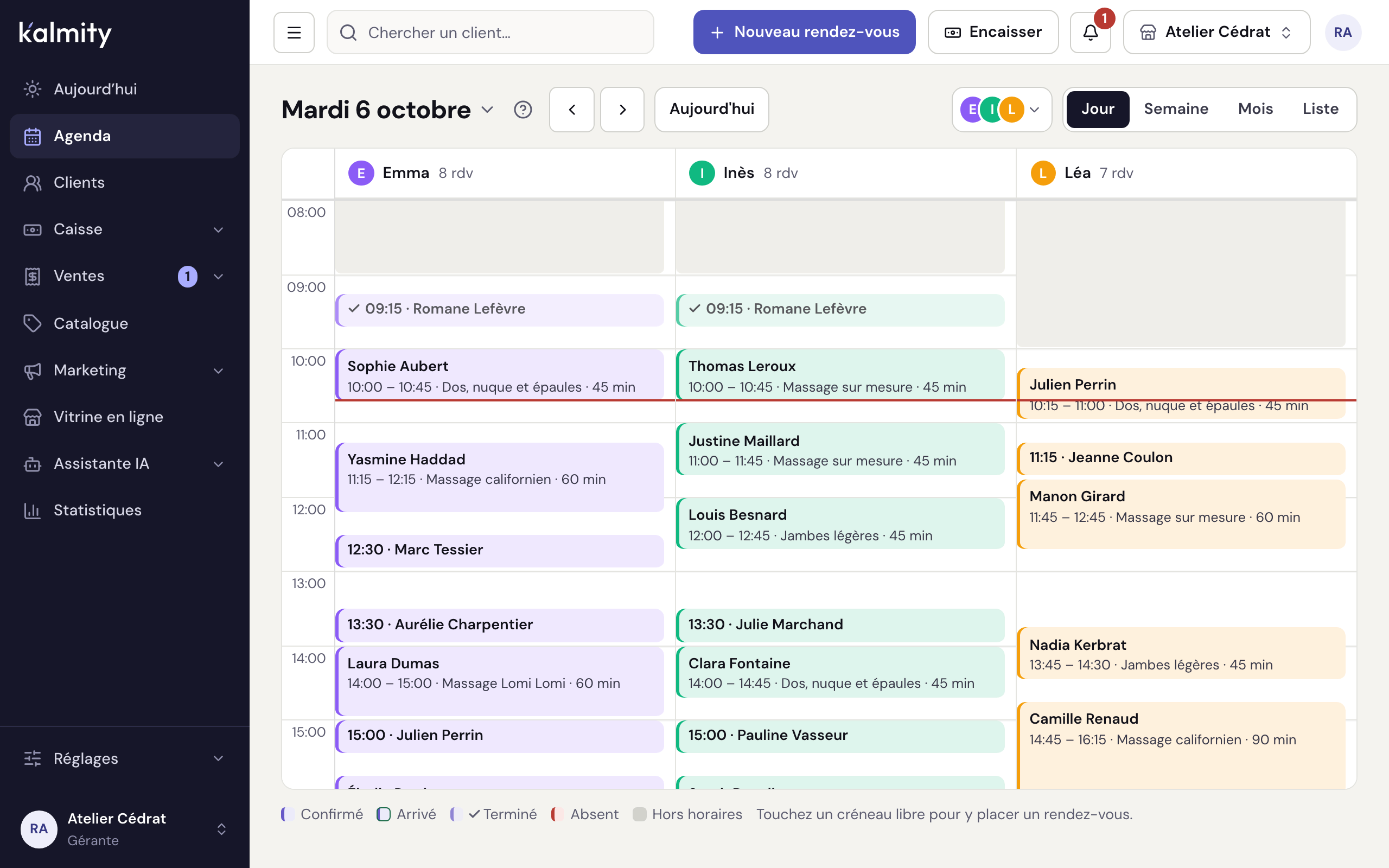This screenshot has height=868, width=1389.
Task: Open Thomas Leroux appointment
Action: coord(840,375)
